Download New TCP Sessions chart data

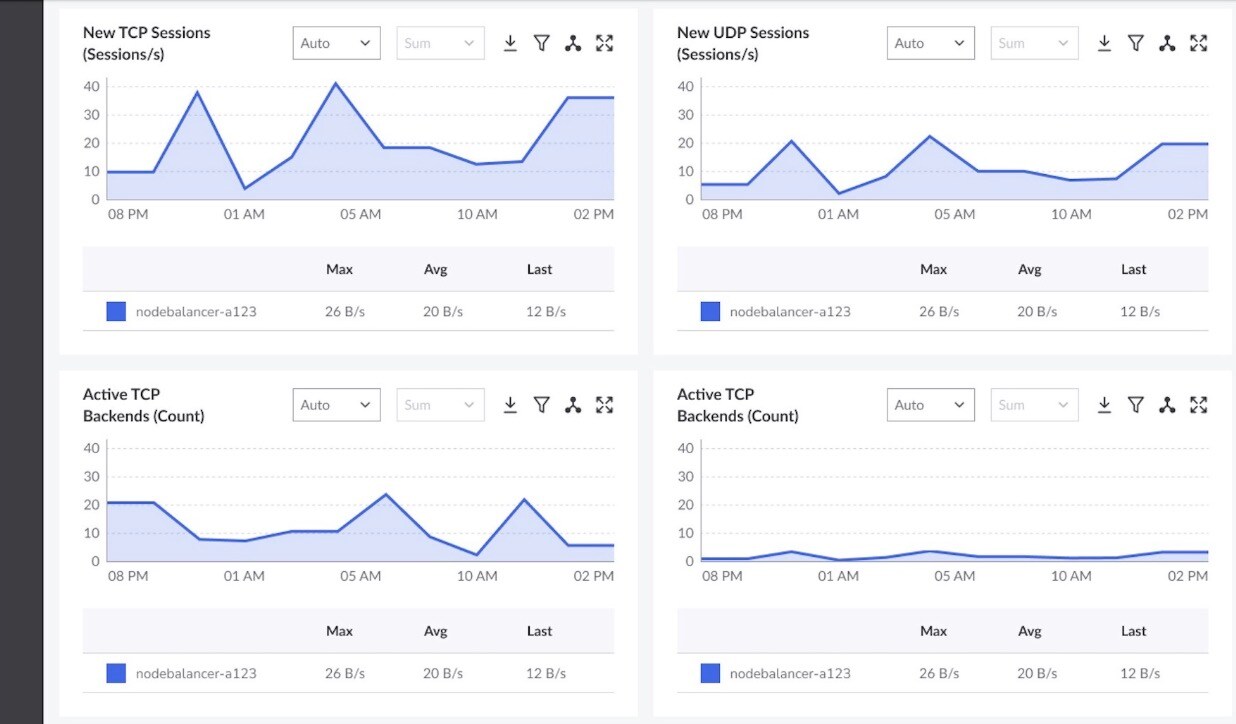(510, 43)
